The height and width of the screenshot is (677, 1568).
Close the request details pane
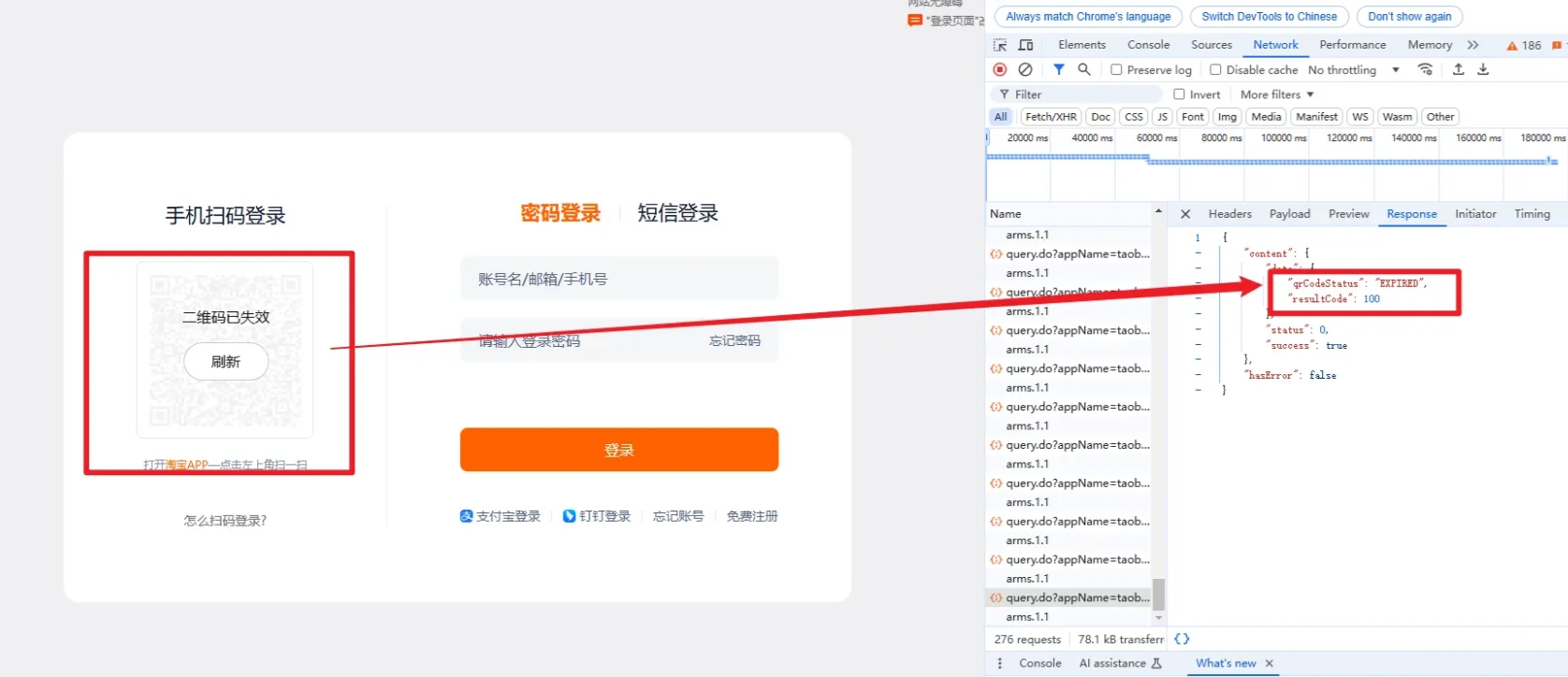(x=1185, y=214)
